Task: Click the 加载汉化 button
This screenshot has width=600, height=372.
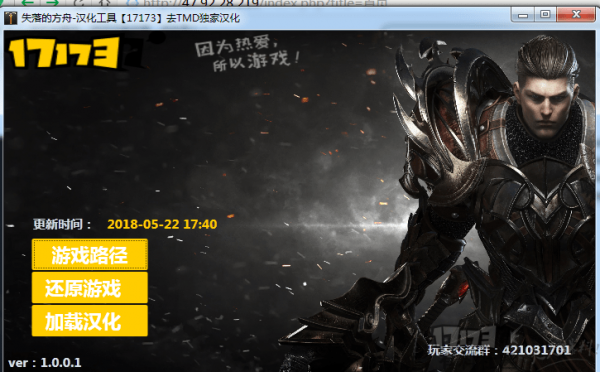Action: pos(90,321)
